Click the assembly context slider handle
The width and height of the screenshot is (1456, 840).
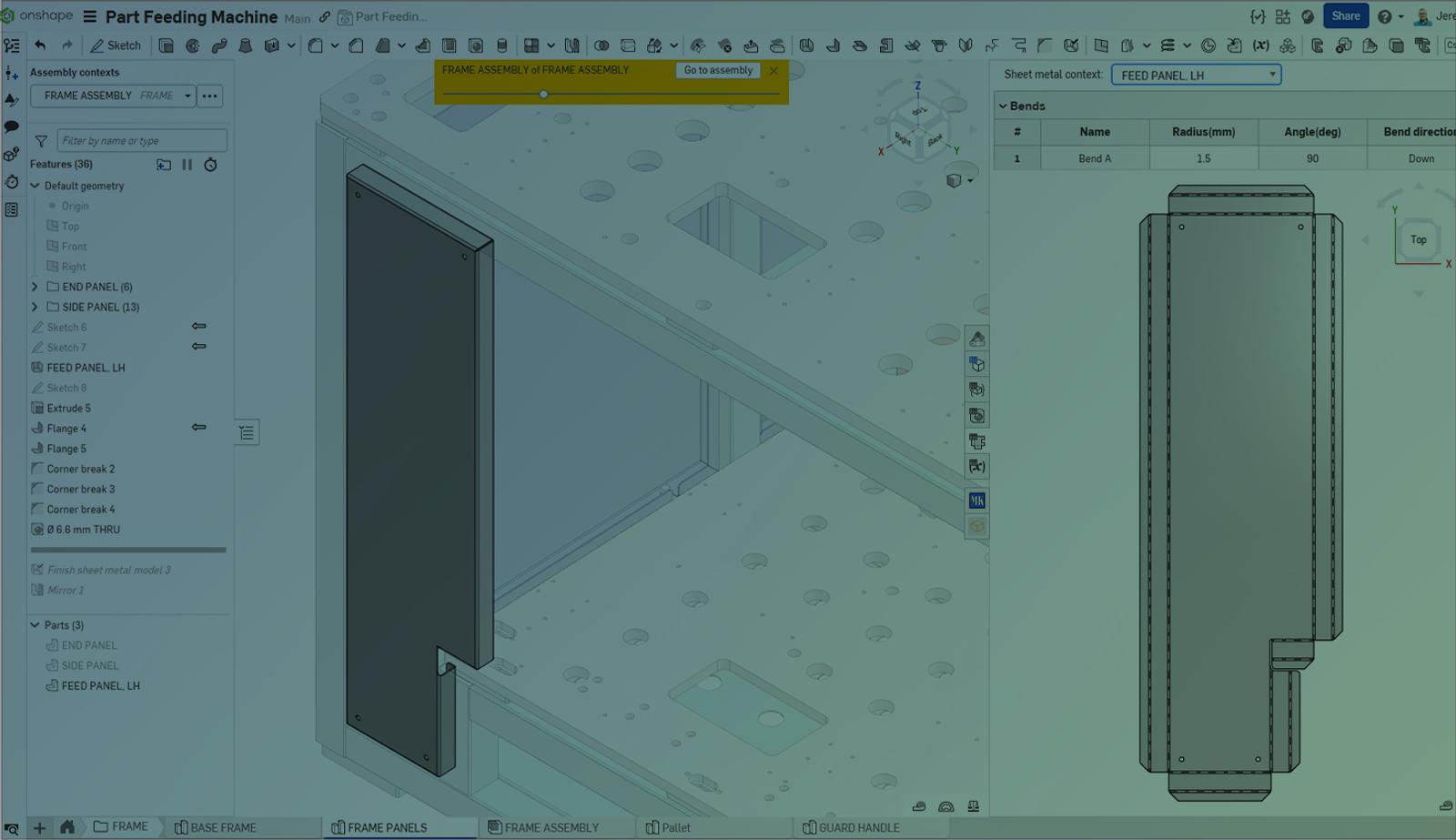[x=543, y=95]
